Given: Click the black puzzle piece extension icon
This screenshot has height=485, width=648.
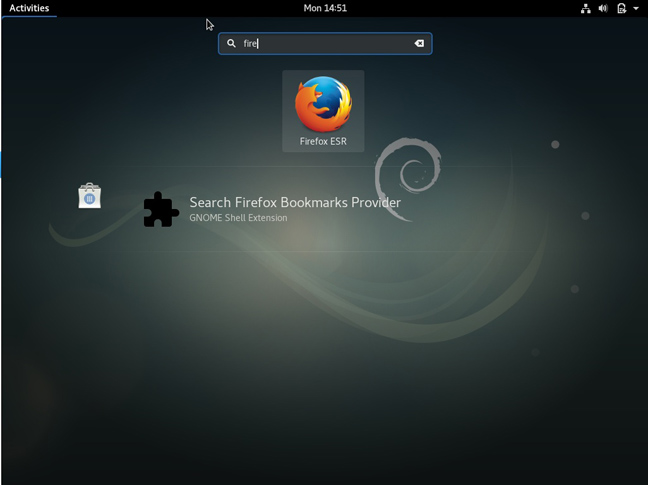Looking at the screenshot, I should click(x=161, y=209).
